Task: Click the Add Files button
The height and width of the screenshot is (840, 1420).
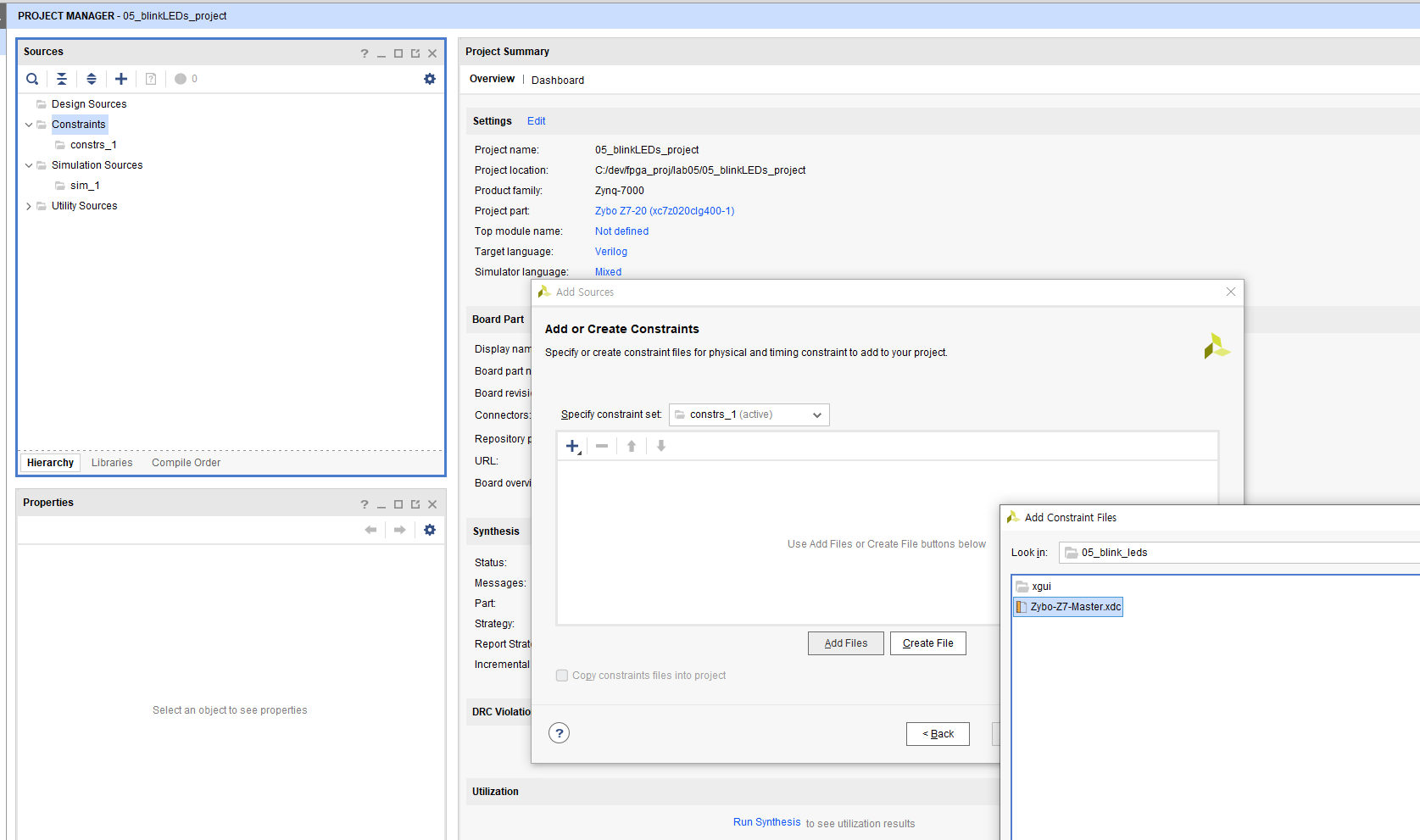Action: click(x=846, y=643)
